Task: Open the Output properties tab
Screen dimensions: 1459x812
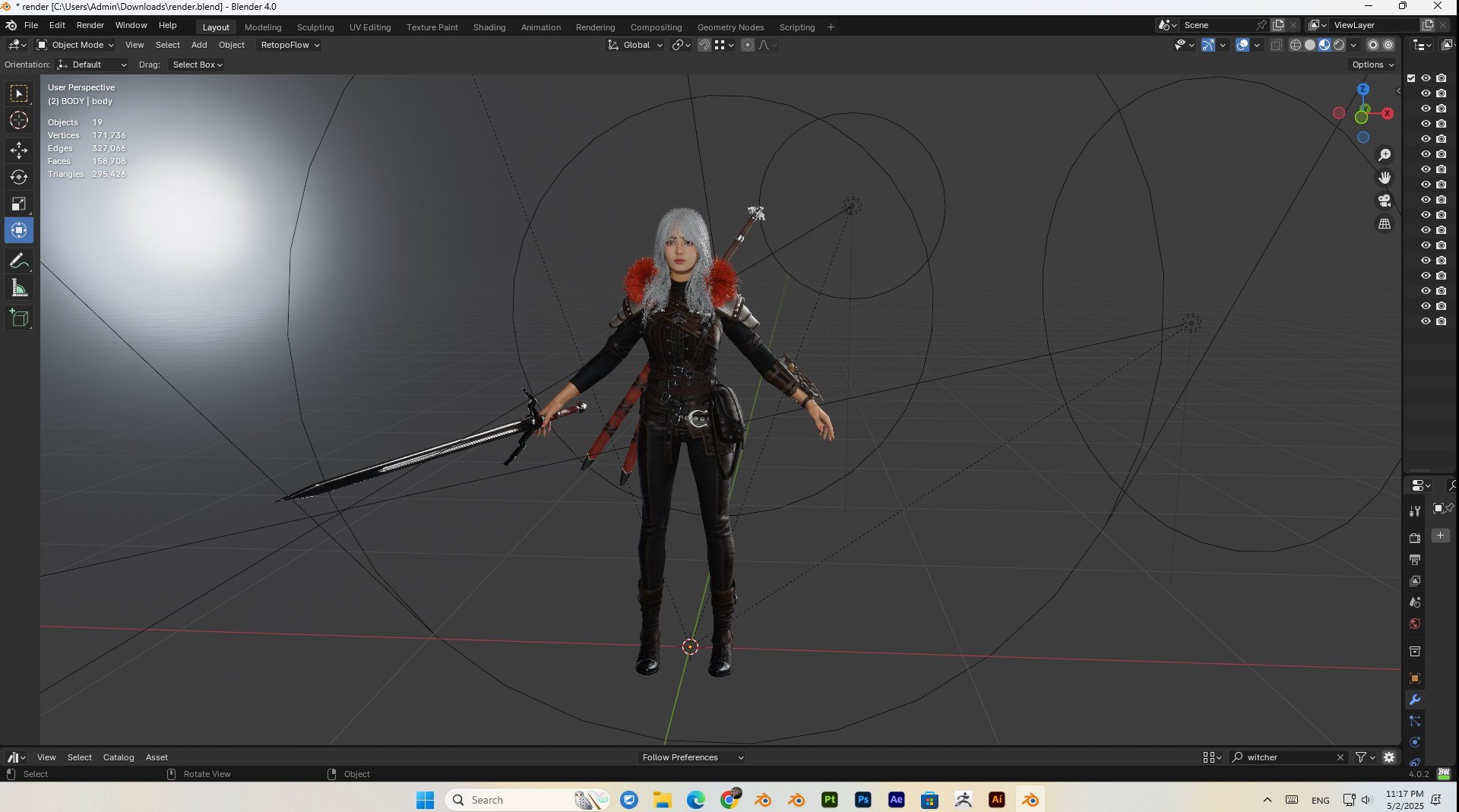Action: click(x=1415, y=560)
